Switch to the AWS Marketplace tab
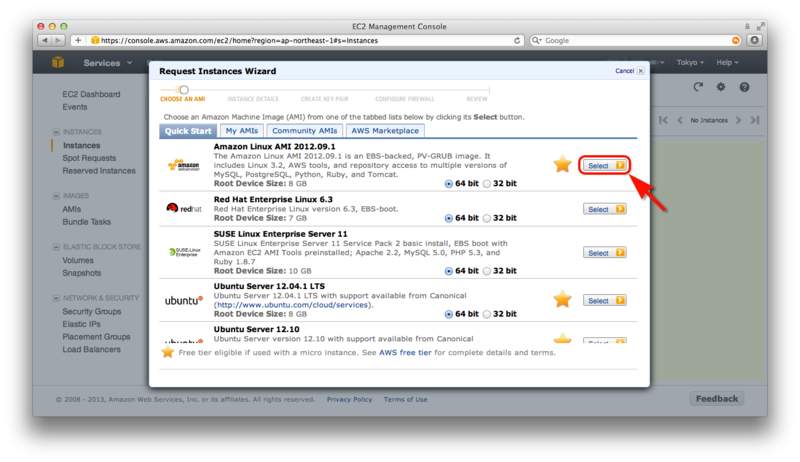800x462 pixels. [385, 131]
